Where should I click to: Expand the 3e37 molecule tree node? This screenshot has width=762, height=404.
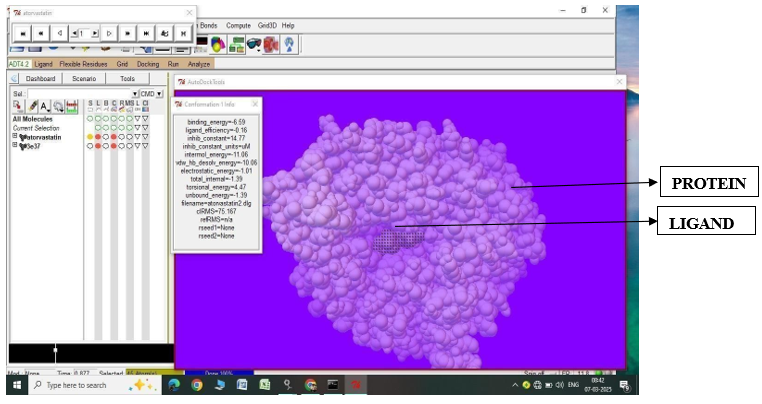tap(15, 145)
